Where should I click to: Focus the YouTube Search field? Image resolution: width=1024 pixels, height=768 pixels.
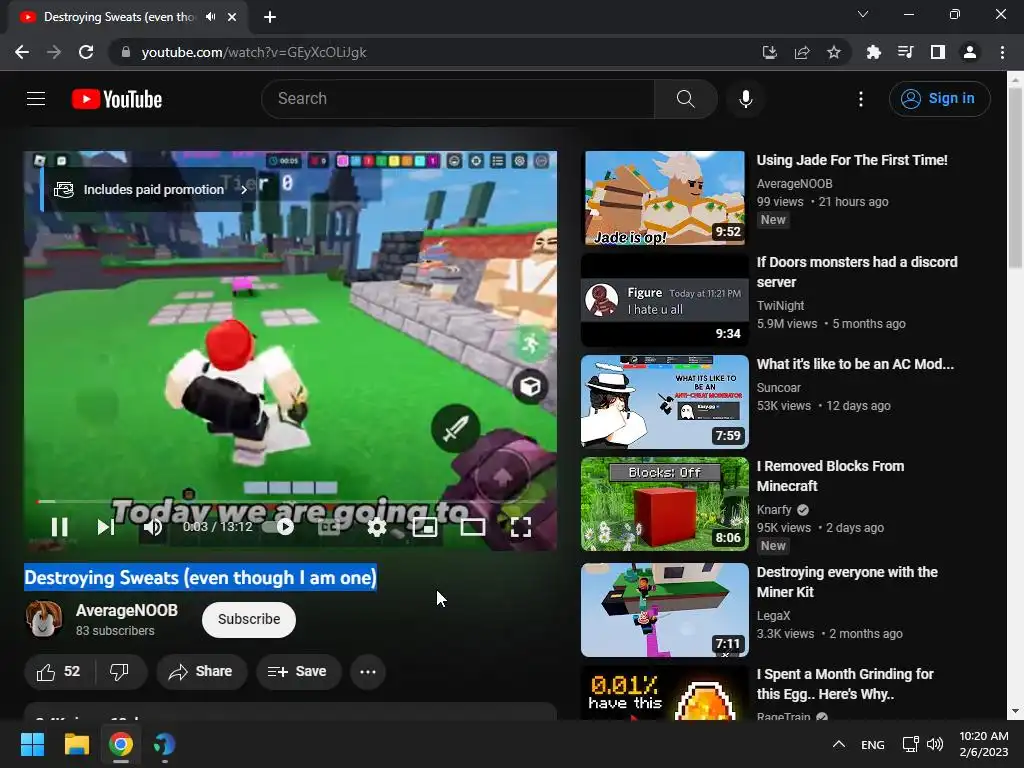(x=458, y=99)
